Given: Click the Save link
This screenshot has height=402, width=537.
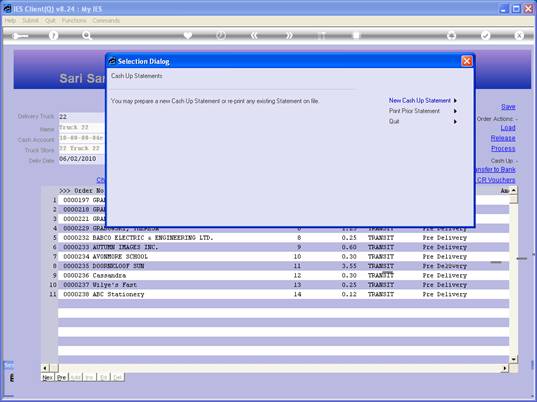Looking at the screenshot, I should tap(508, 107).
